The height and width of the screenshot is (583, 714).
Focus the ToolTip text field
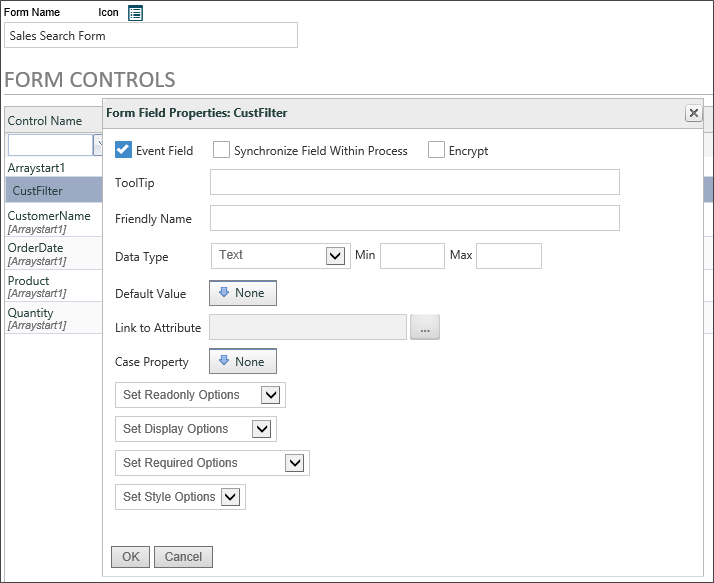pyautogui.click(x=415, y=182)
